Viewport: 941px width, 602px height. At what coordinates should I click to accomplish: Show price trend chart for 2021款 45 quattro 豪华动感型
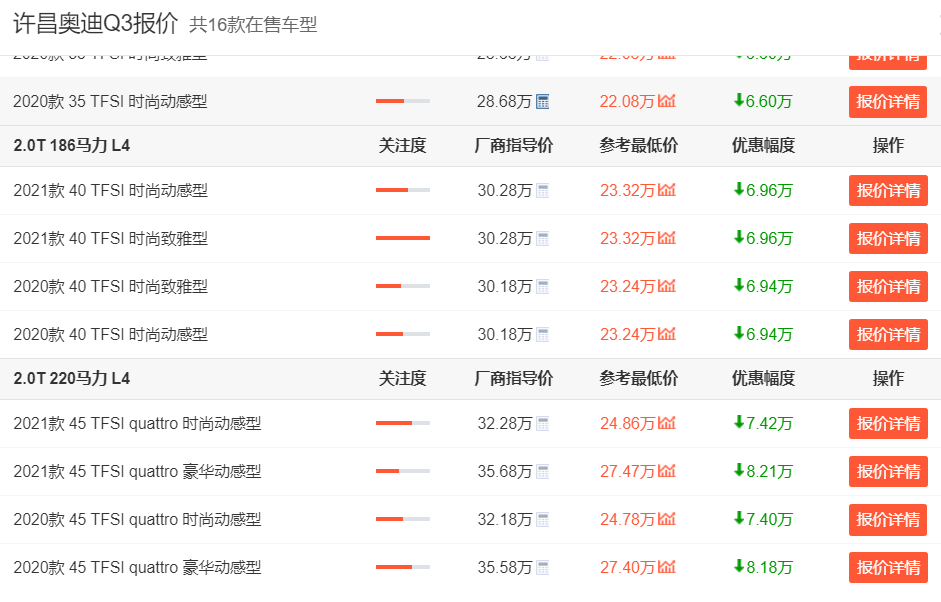pos(667,471)
